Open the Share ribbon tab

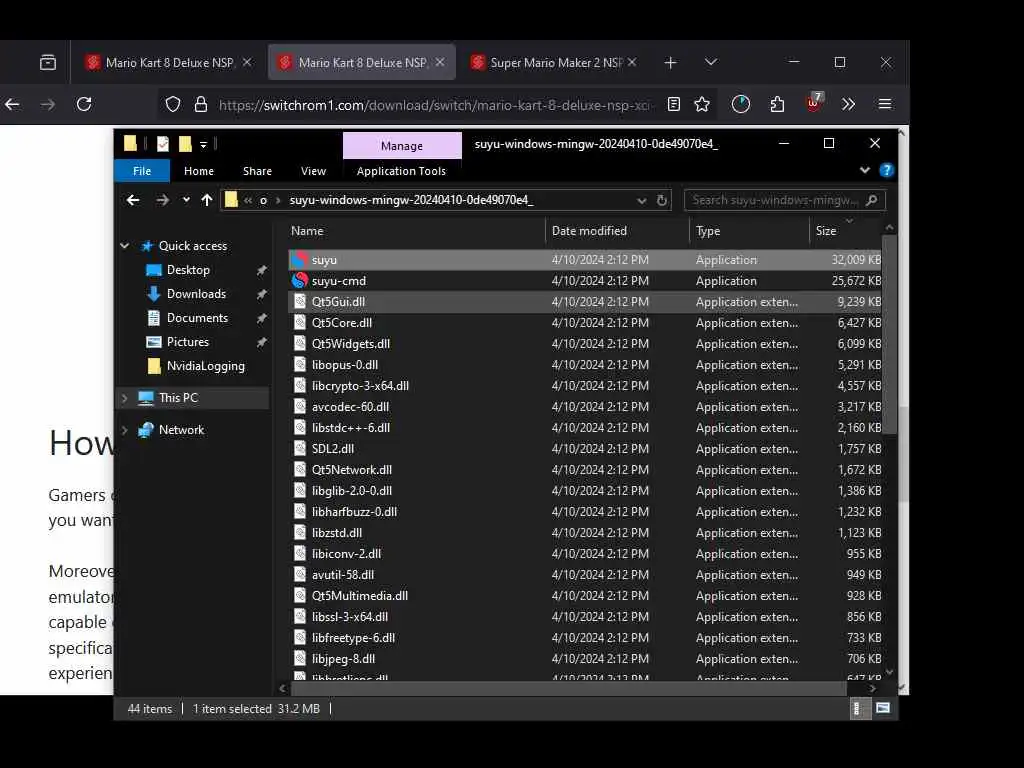(x=257, y=171)
